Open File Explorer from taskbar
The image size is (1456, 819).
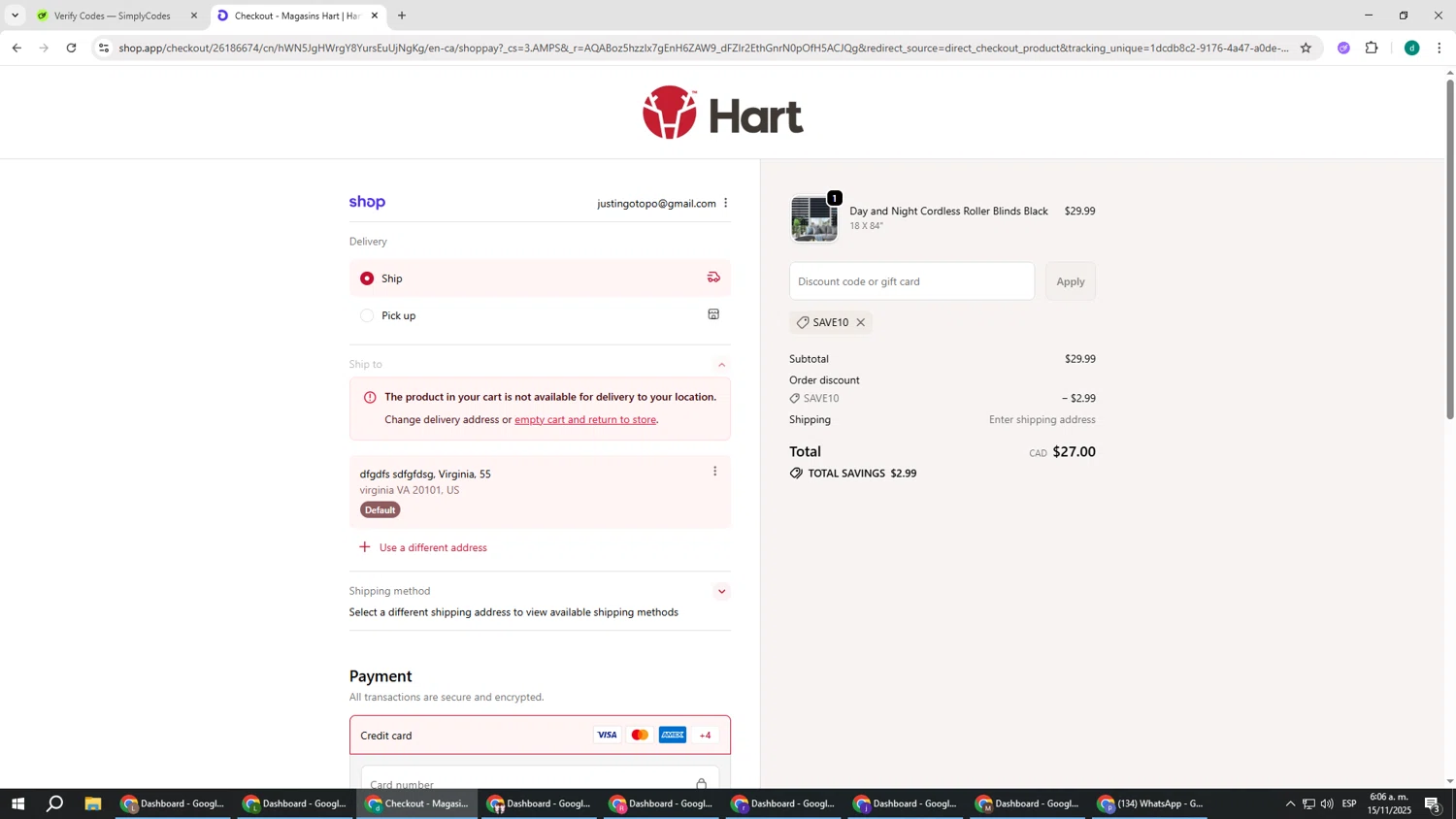click(93, 803)
